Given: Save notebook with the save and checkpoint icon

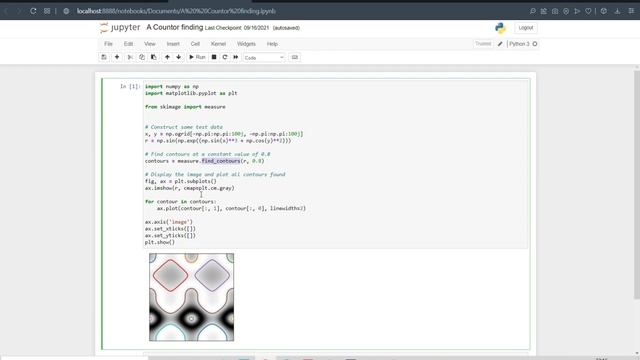Looking at the screenshot, I should tap(104, 57).
